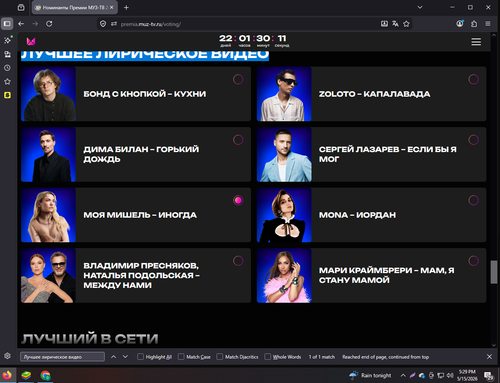The width and height of the screenshot is (500, 383).
Task: Switch to the Номинанты Премии МУЗ-ТВ tab
Action: tap(75, 7)
